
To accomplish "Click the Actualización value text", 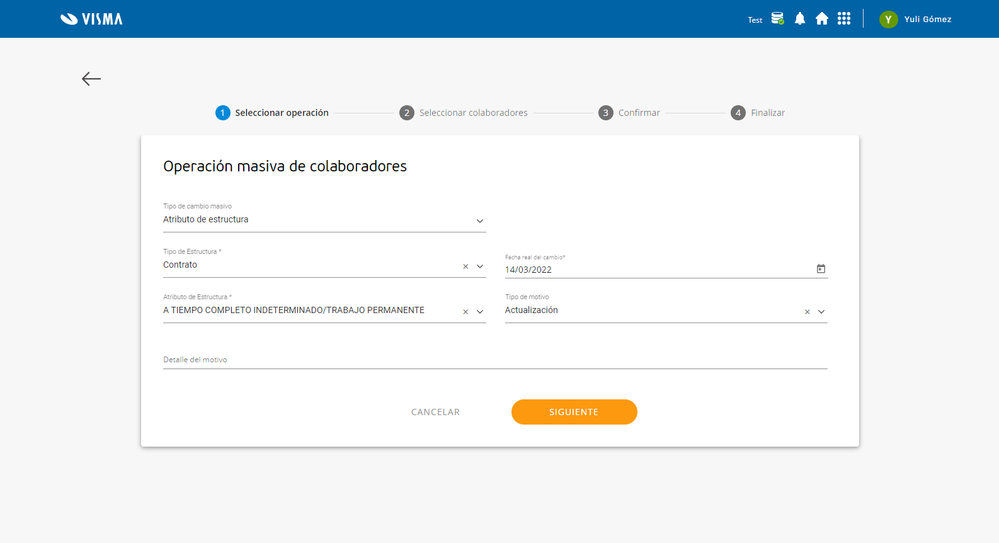I will [x=531, y=310].
